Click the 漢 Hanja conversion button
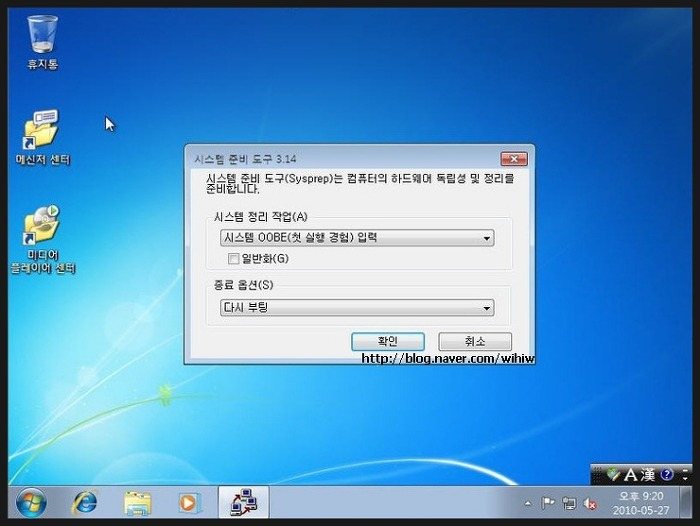The image size is (700, 526). 648,475
